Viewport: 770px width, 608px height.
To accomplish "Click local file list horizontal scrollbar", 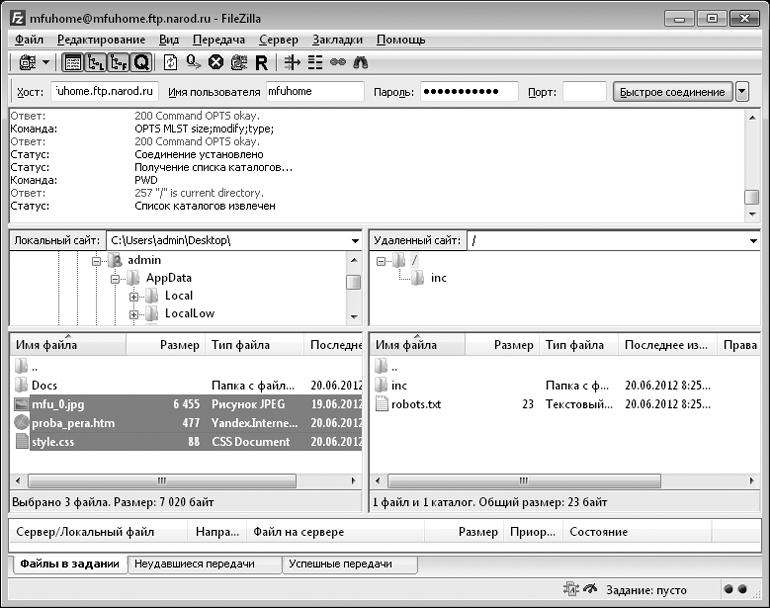I will [162, 480].
